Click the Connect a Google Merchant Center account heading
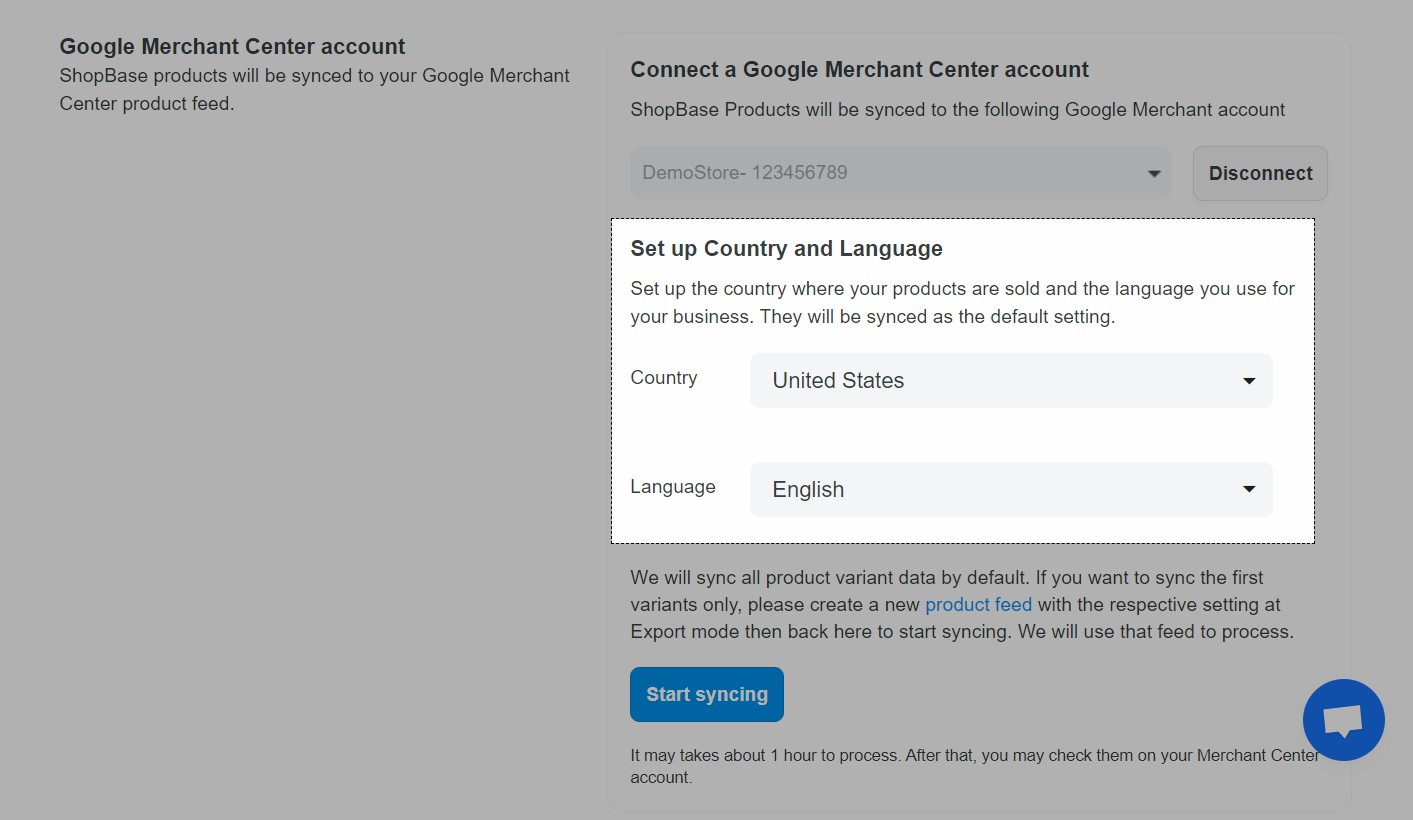This screenshot has height=820, width=1413. click(x=859, y=70)
